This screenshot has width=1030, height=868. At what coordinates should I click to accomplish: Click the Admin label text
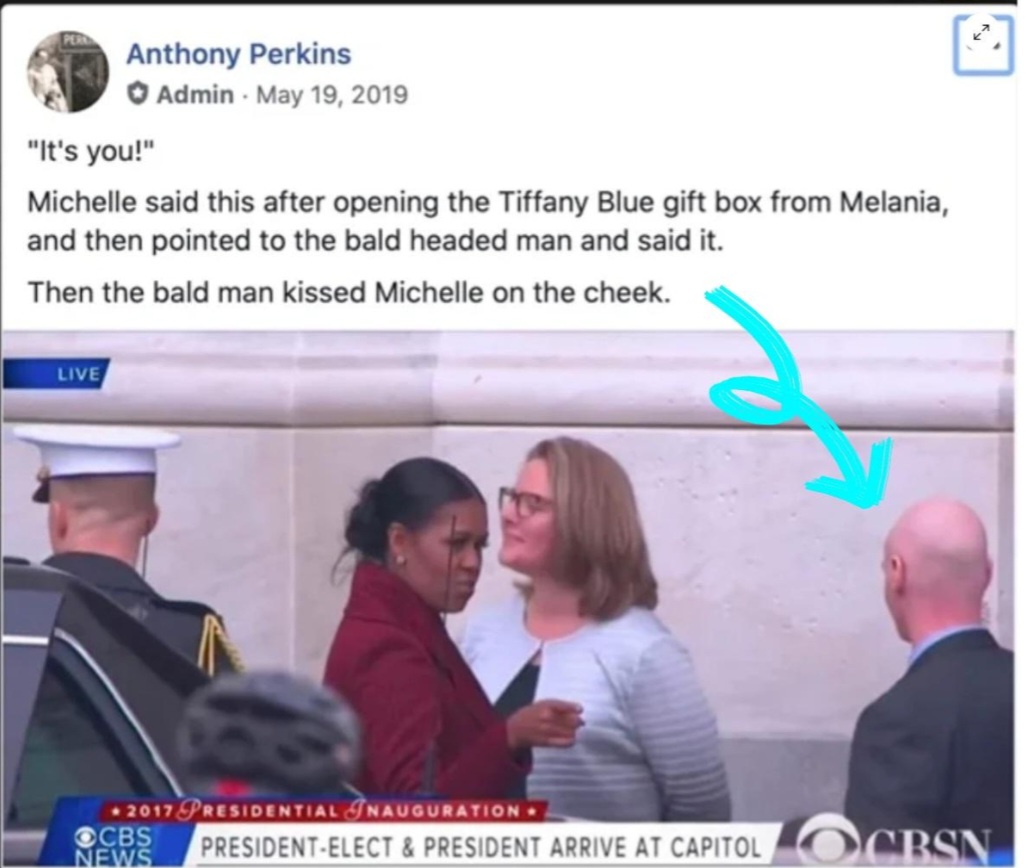(x=195, y=95)
